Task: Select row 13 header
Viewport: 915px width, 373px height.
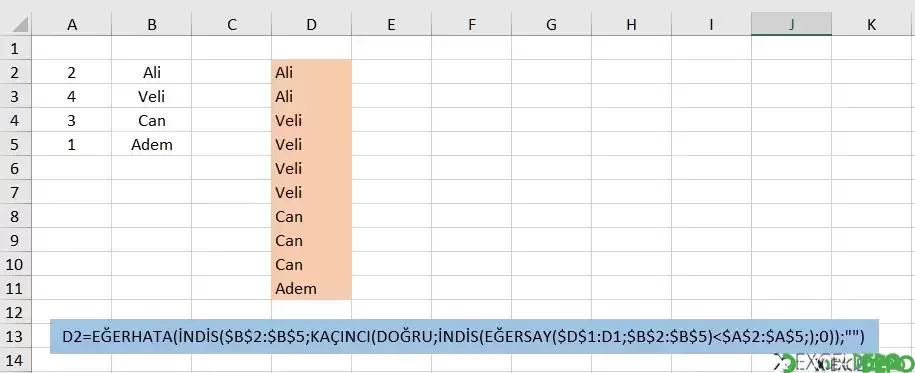Action: 16,336
